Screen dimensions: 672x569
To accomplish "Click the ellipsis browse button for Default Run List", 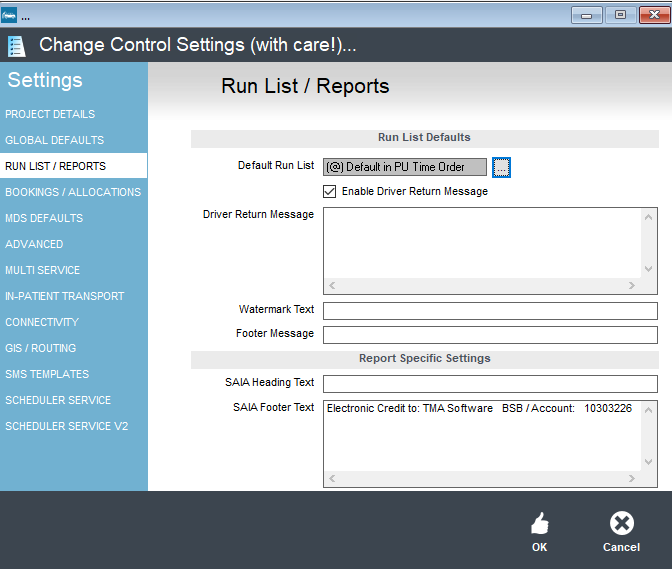I will [501, 167].
